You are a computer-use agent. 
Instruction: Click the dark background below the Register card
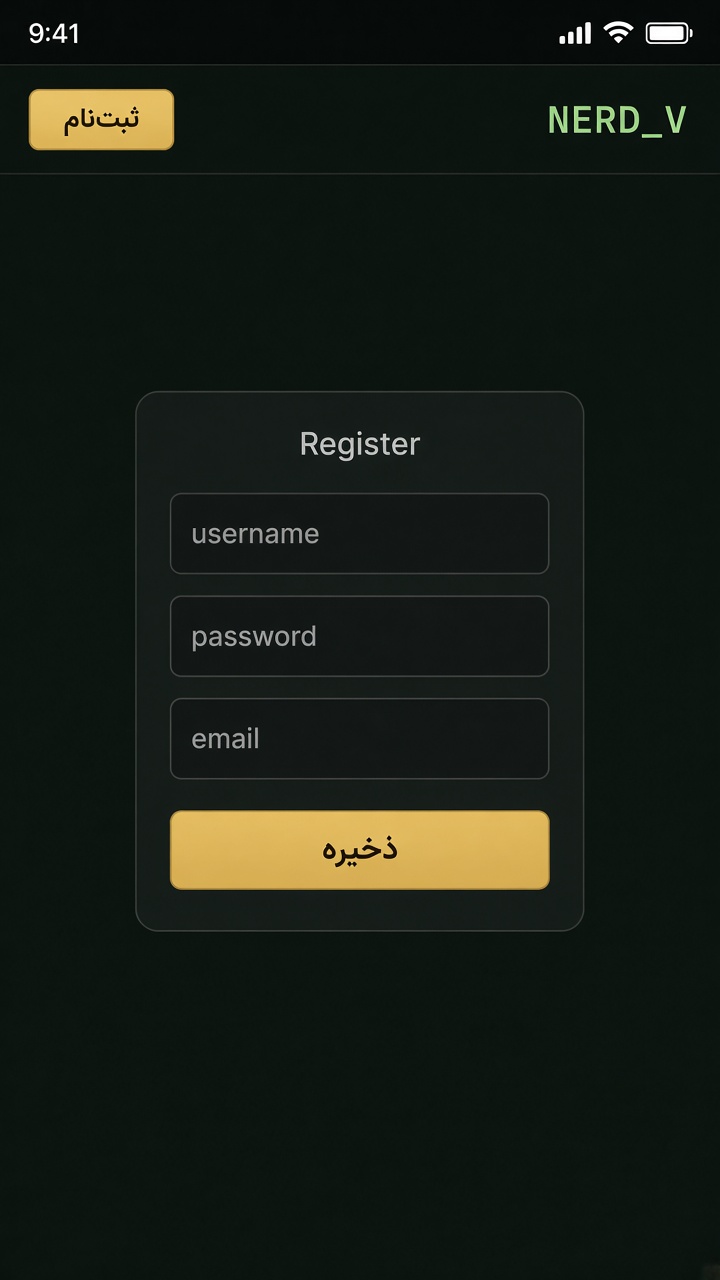click(x=360, y=1100)
